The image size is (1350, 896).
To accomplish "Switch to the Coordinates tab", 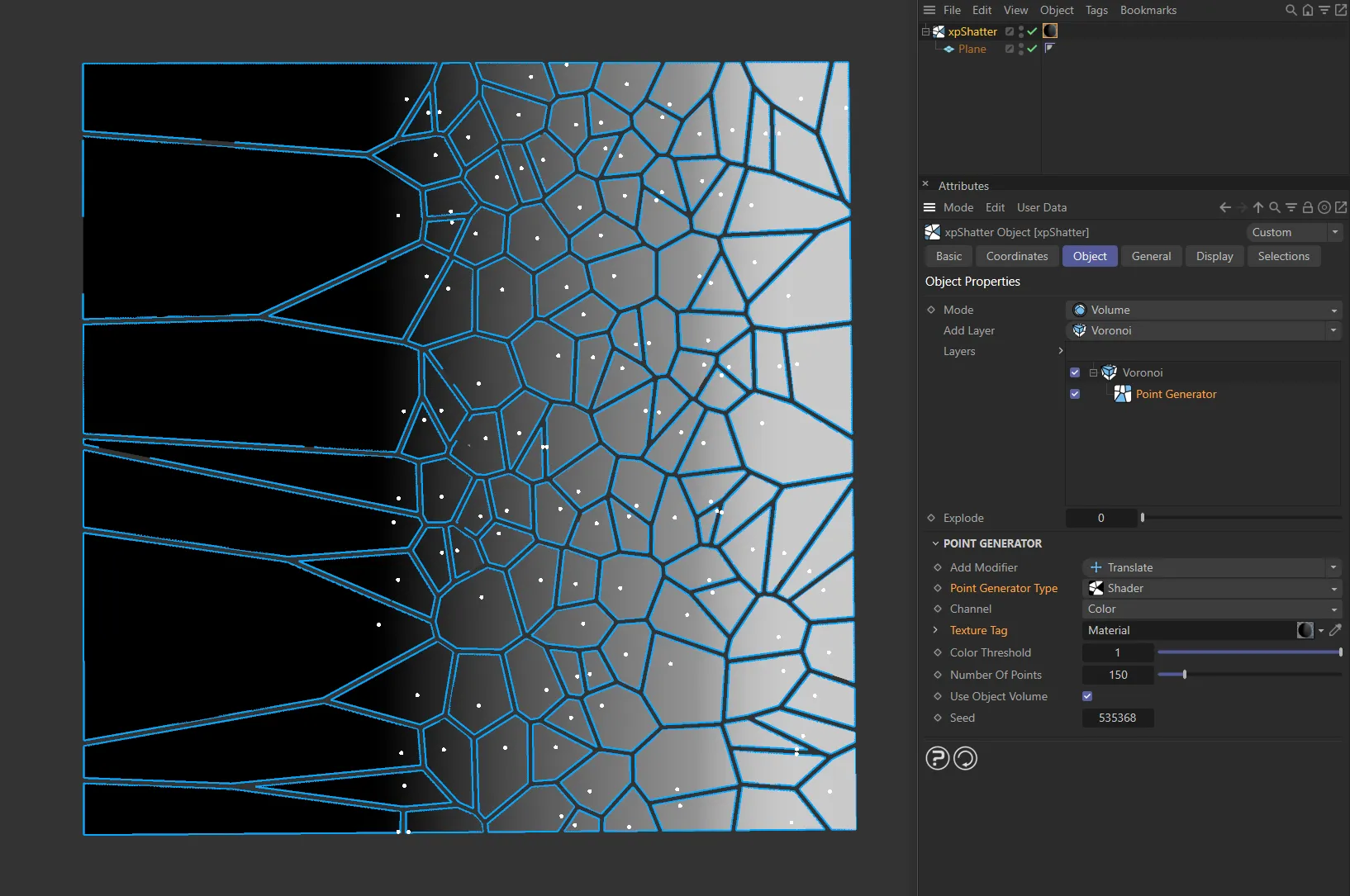I will pos(1015,256).
